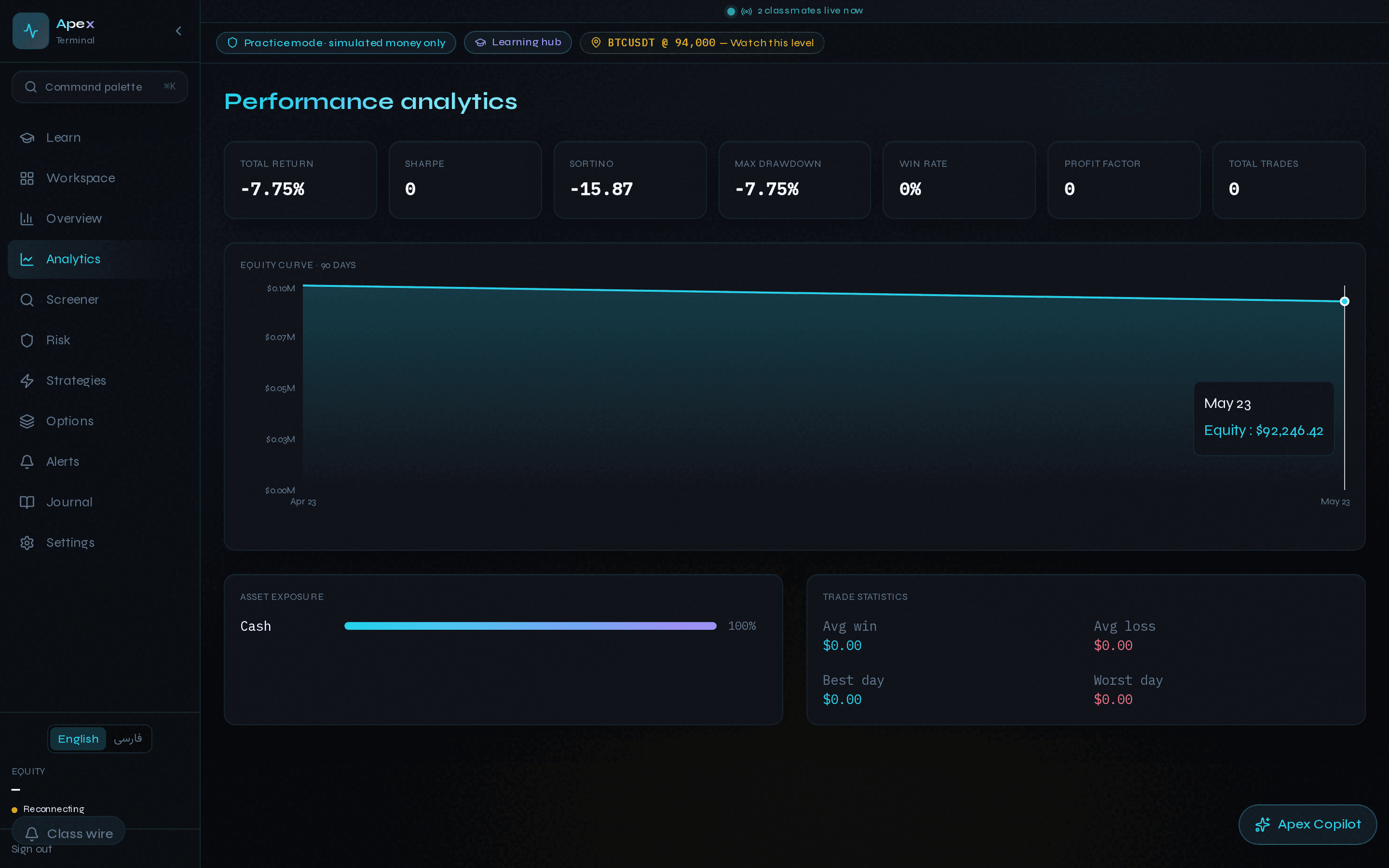Click the Learning hub cap icon
This screenshot has height=868, width=1389.
(x=480, y=42)
